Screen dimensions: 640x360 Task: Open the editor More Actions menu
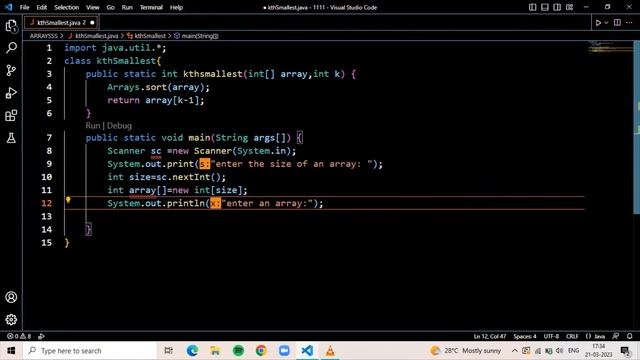click(629, 22)
